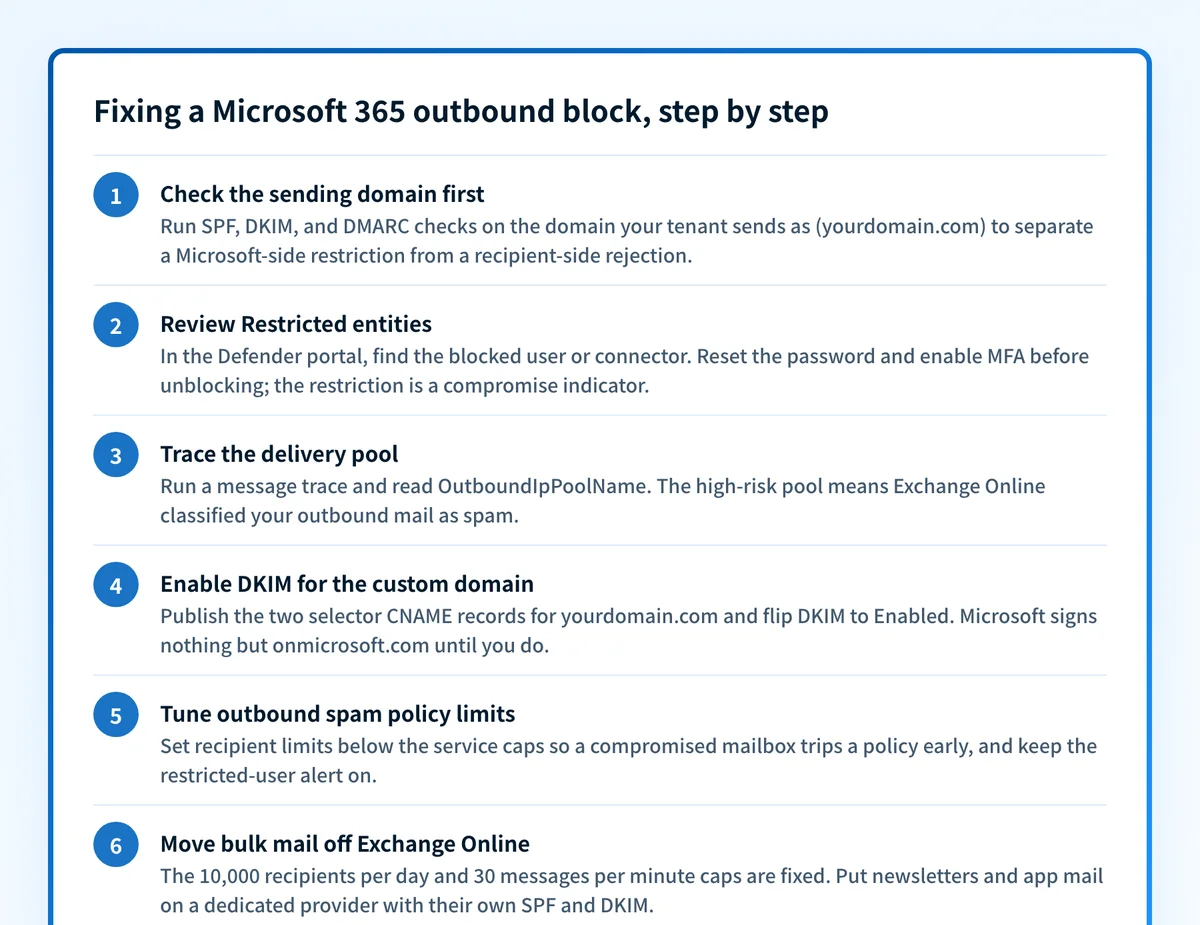Click the heading "Move bulk mail off Exchange Online"
Image resolution: width=1200 pixels, height=925 pixels.
pyautogui.click(x=345, y=844)
